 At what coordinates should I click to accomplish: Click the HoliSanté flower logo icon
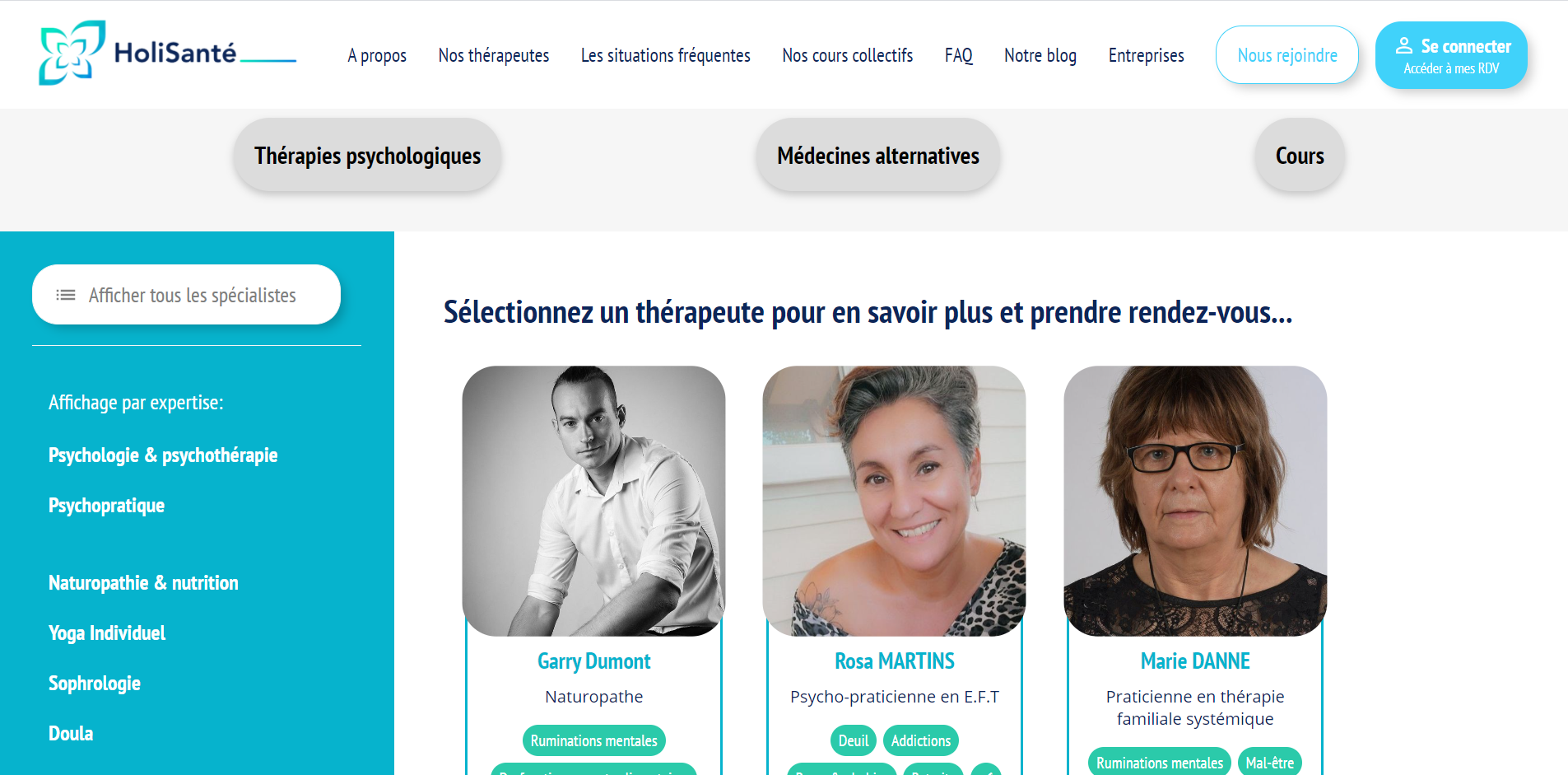tap(72, 54)
